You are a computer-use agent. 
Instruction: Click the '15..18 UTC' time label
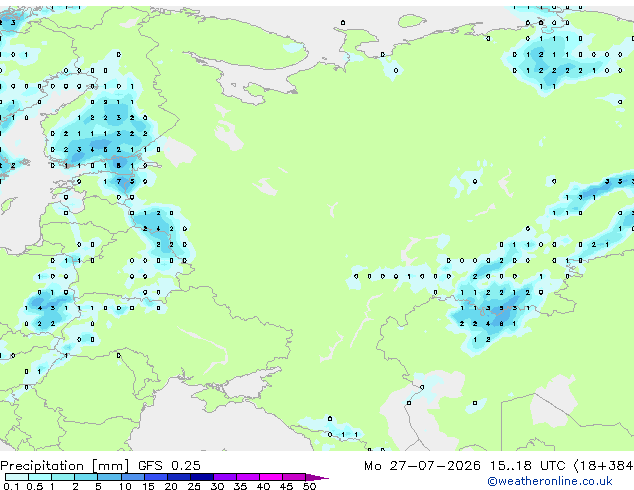[x=527, y=466]
